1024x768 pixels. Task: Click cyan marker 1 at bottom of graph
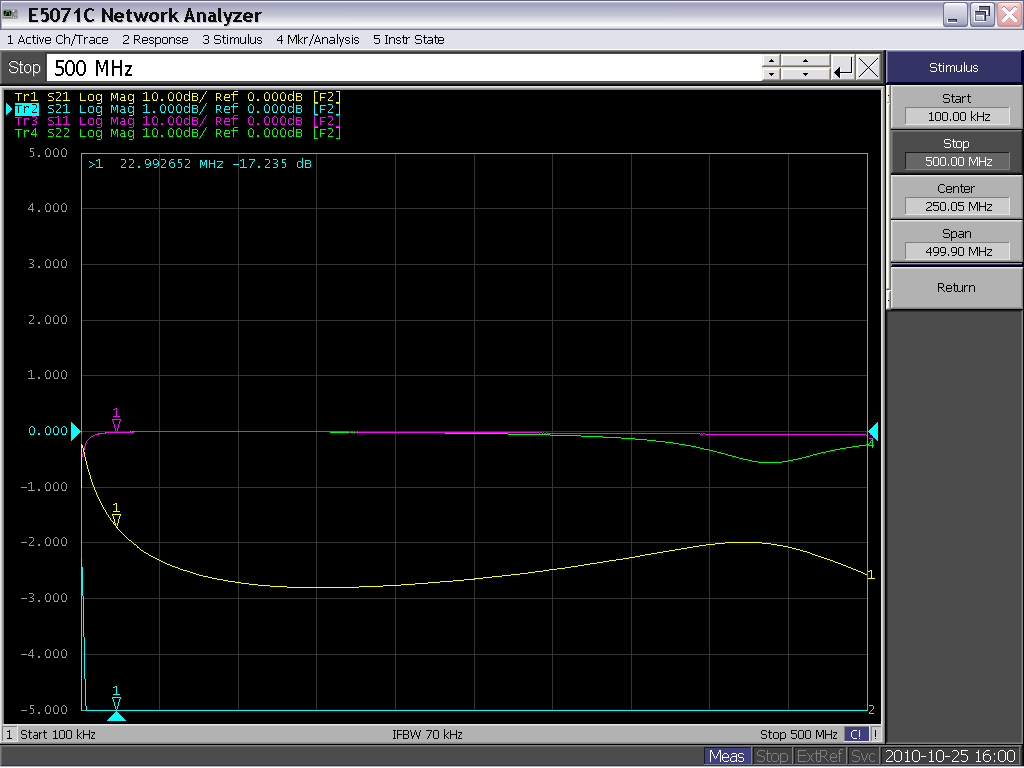[116, 704]
